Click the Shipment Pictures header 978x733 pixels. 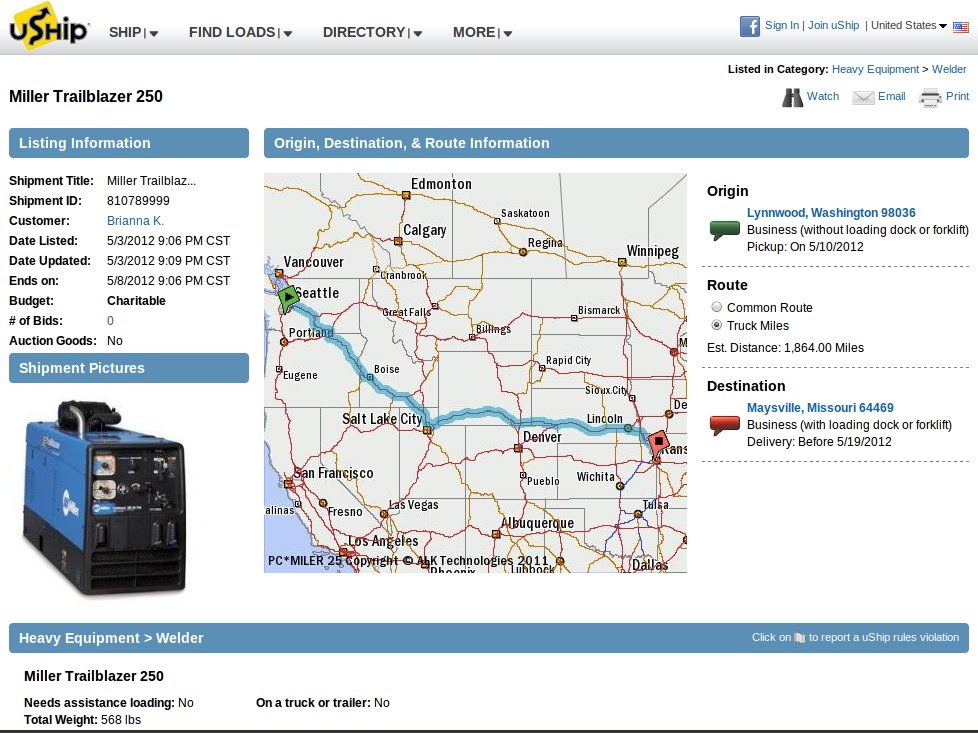coord(128,368)
